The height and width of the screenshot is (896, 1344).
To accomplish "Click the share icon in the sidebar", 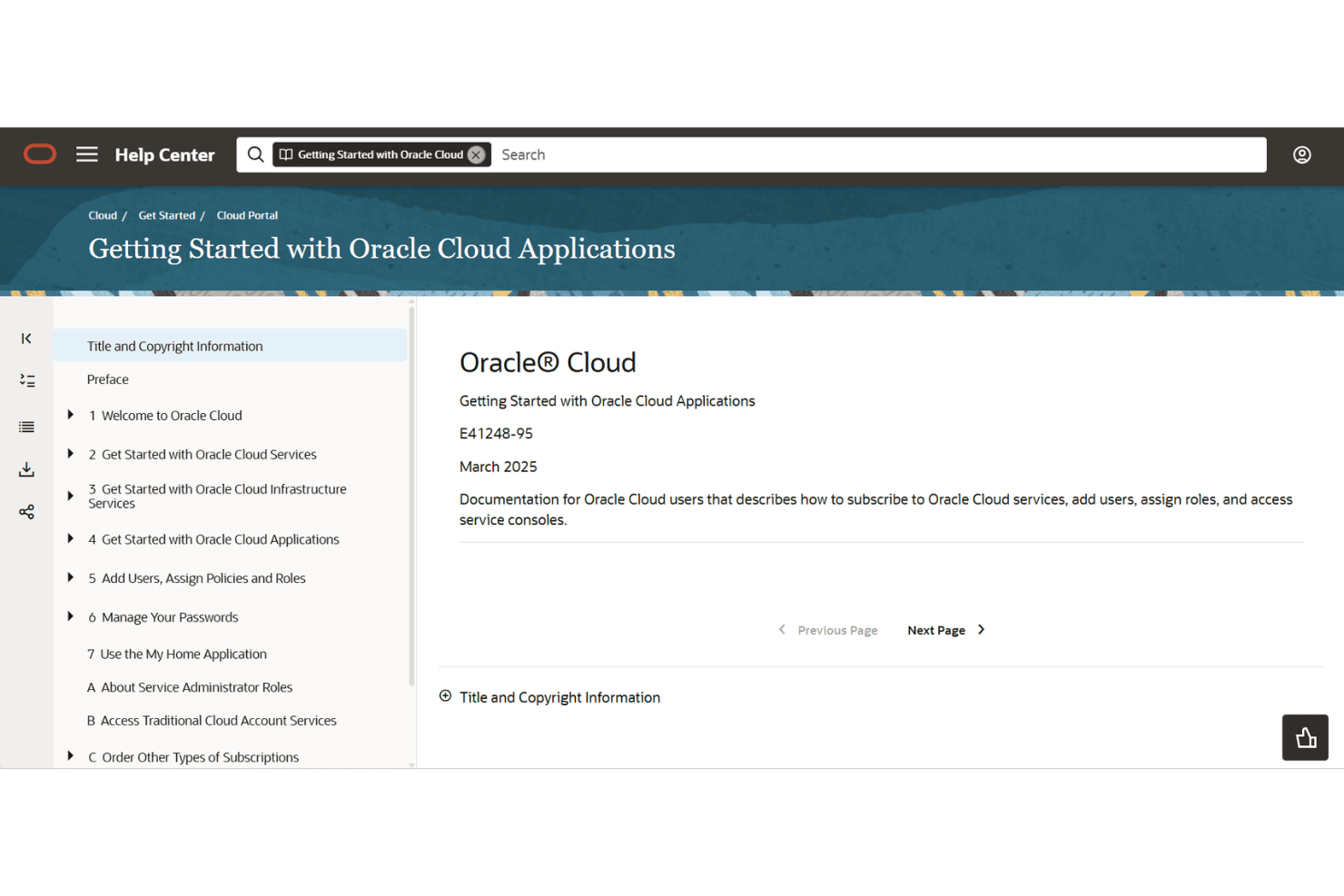I will (27, 512).
